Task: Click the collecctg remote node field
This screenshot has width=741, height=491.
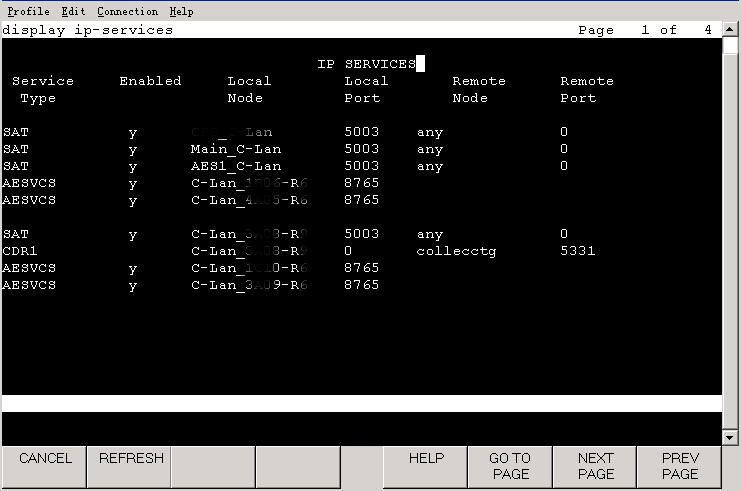Action: (456, 251)
